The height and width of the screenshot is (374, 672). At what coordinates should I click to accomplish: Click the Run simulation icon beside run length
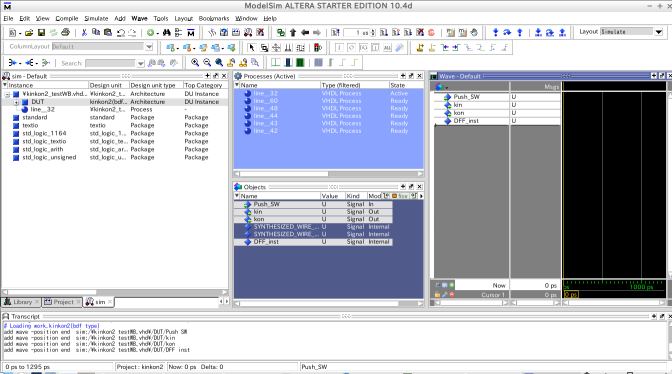[x=384, y=33]
